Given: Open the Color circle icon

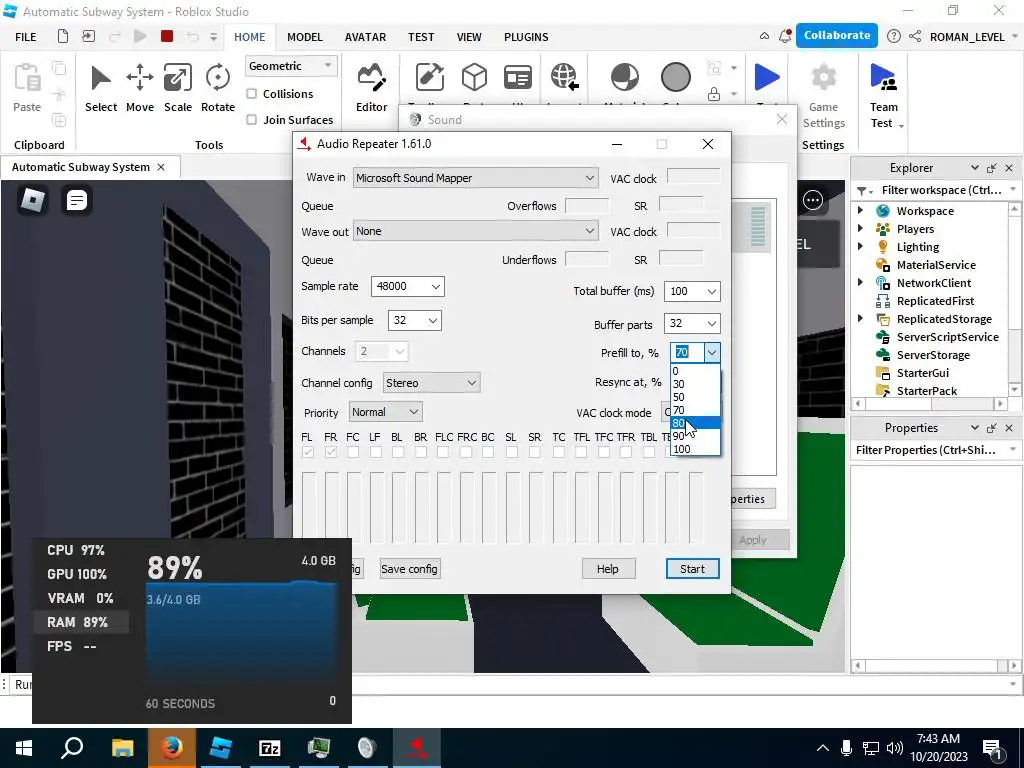Looking at the screenshot, I should 675,78.
